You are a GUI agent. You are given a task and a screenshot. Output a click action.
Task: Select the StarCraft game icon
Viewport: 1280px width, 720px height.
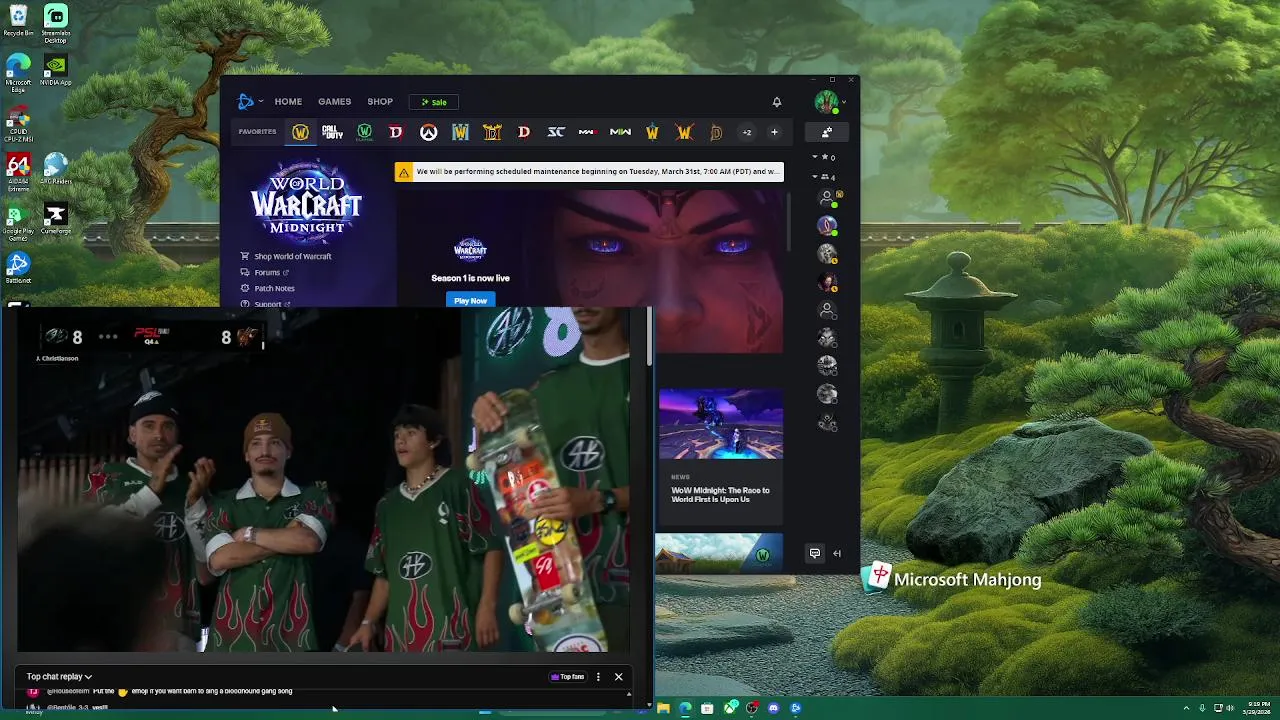556,132
